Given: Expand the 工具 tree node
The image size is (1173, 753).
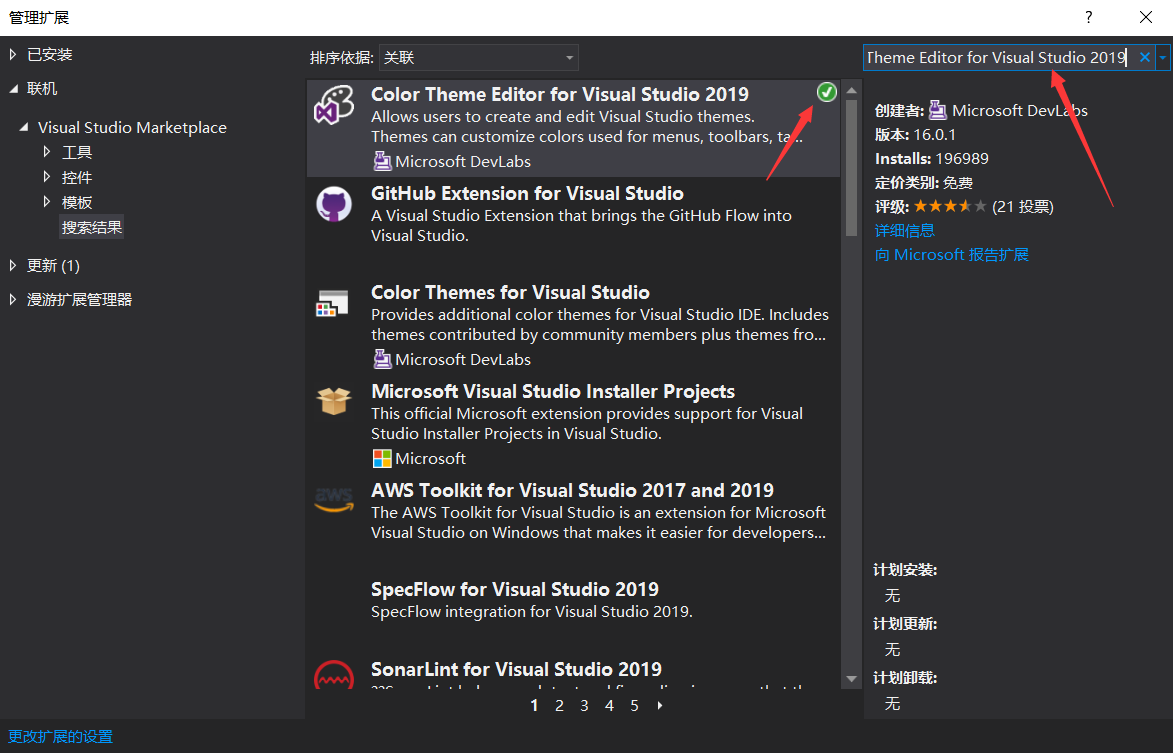Looking at the screenshot, I should pos(45,152).
